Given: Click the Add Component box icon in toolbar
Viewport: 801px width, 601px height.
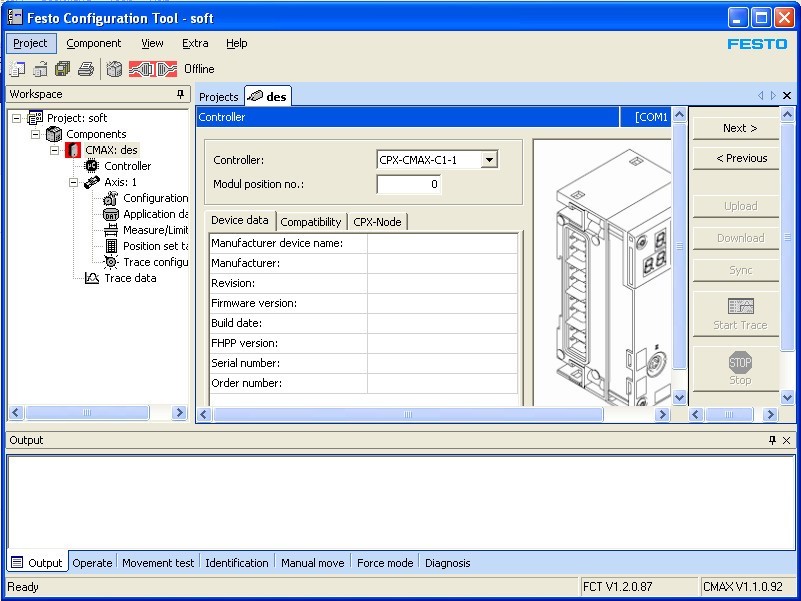Looking at the screenshot, I should tap(115, 69).
